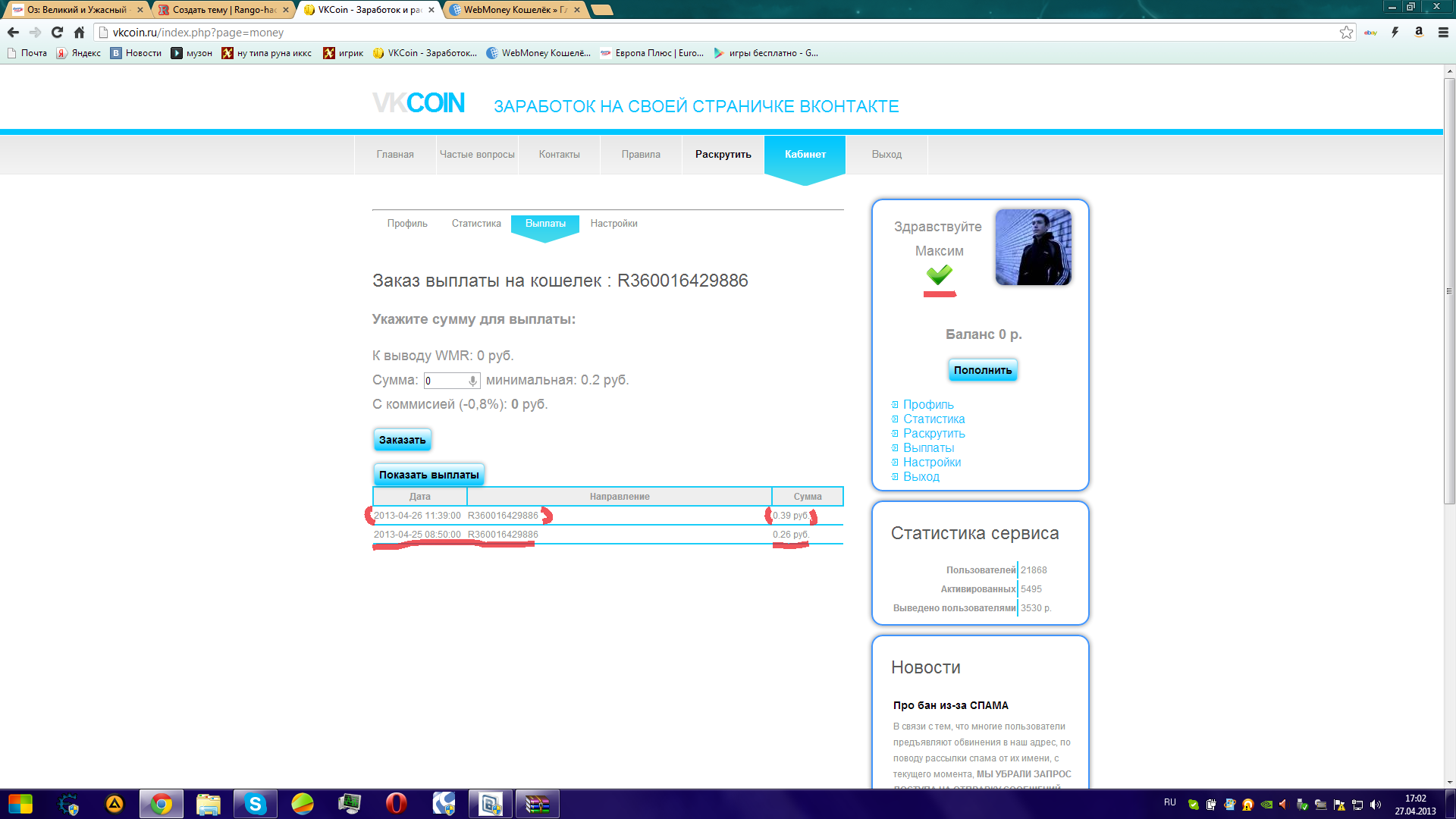
Task: Open the system volume speaker tray icon
Action: (x=1376, y=805)
